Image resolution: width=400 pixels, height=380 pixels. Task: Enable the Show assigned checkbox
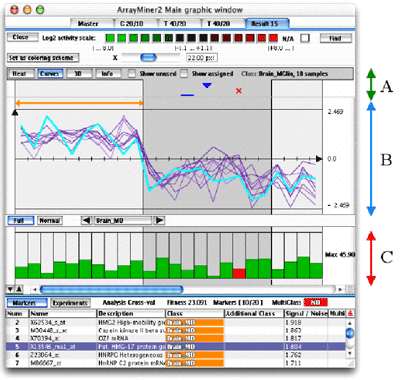(x=184, y=73)
